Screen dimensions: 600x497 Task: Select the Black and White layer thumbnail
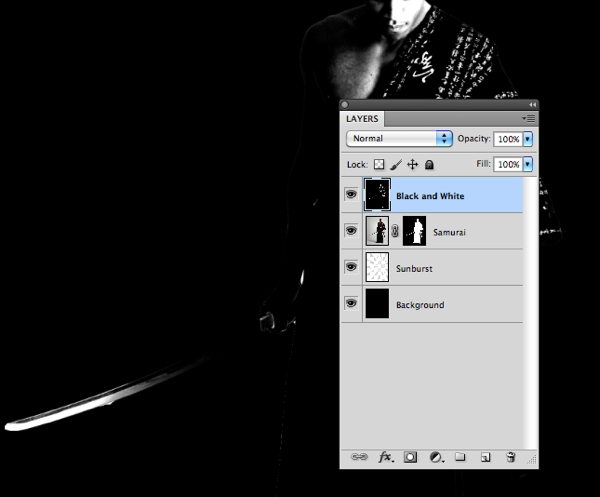click(377, 195)
